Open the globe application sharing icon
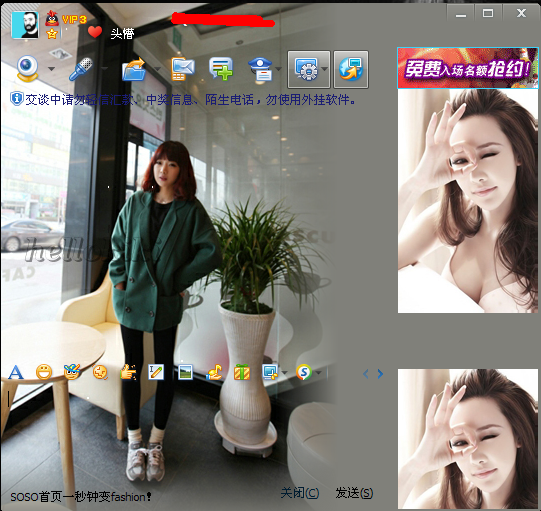 pos(351,69)
